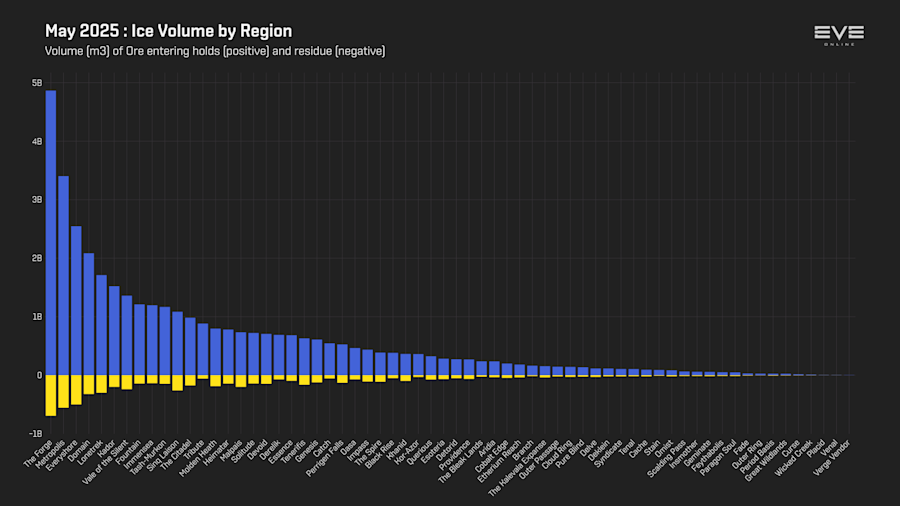Click the Black Rise x-axis label

pyautogui.click(x=380, y=454)
